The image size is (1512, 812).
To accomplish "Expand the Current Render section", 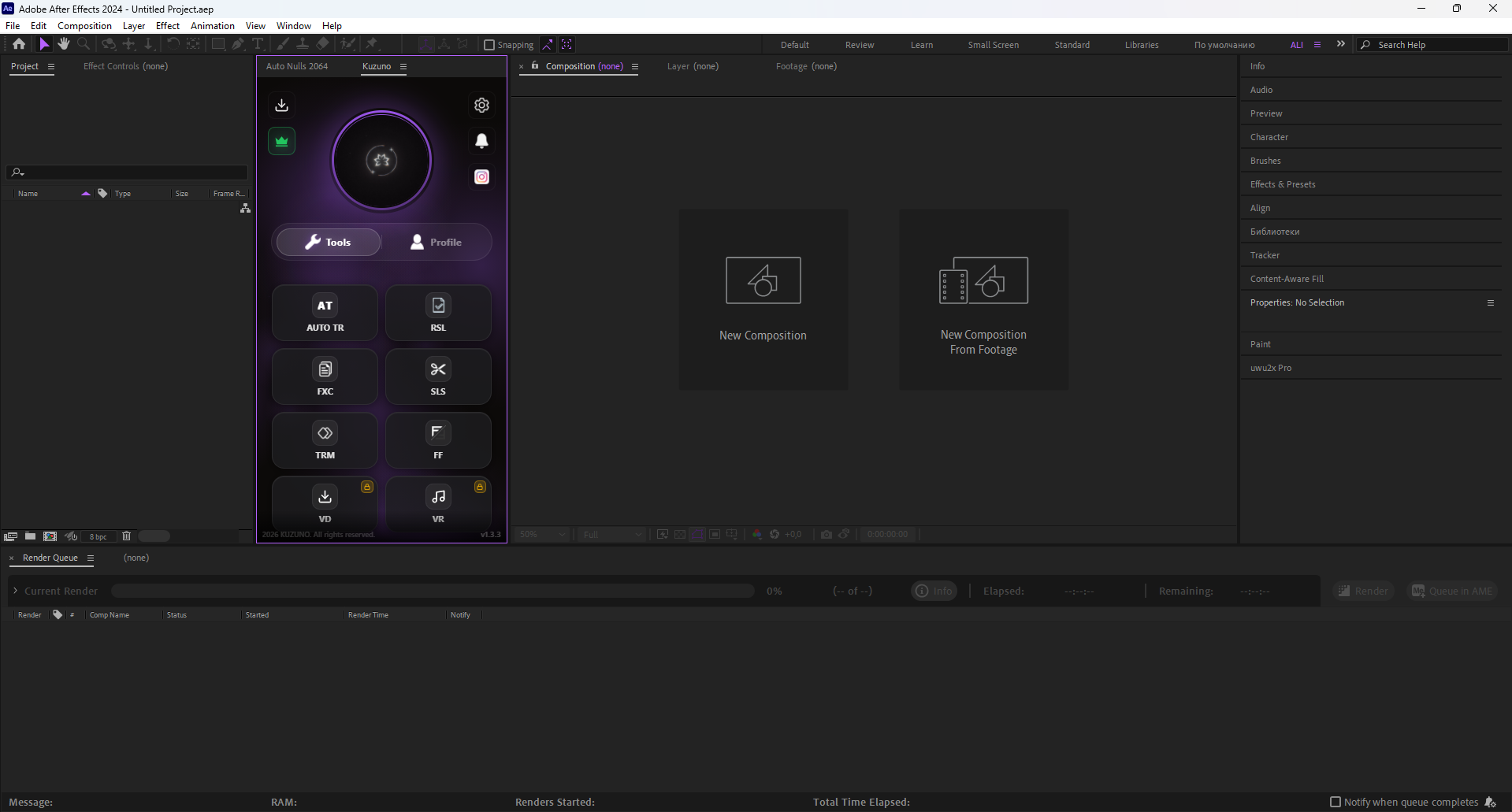I will point(16,590).
